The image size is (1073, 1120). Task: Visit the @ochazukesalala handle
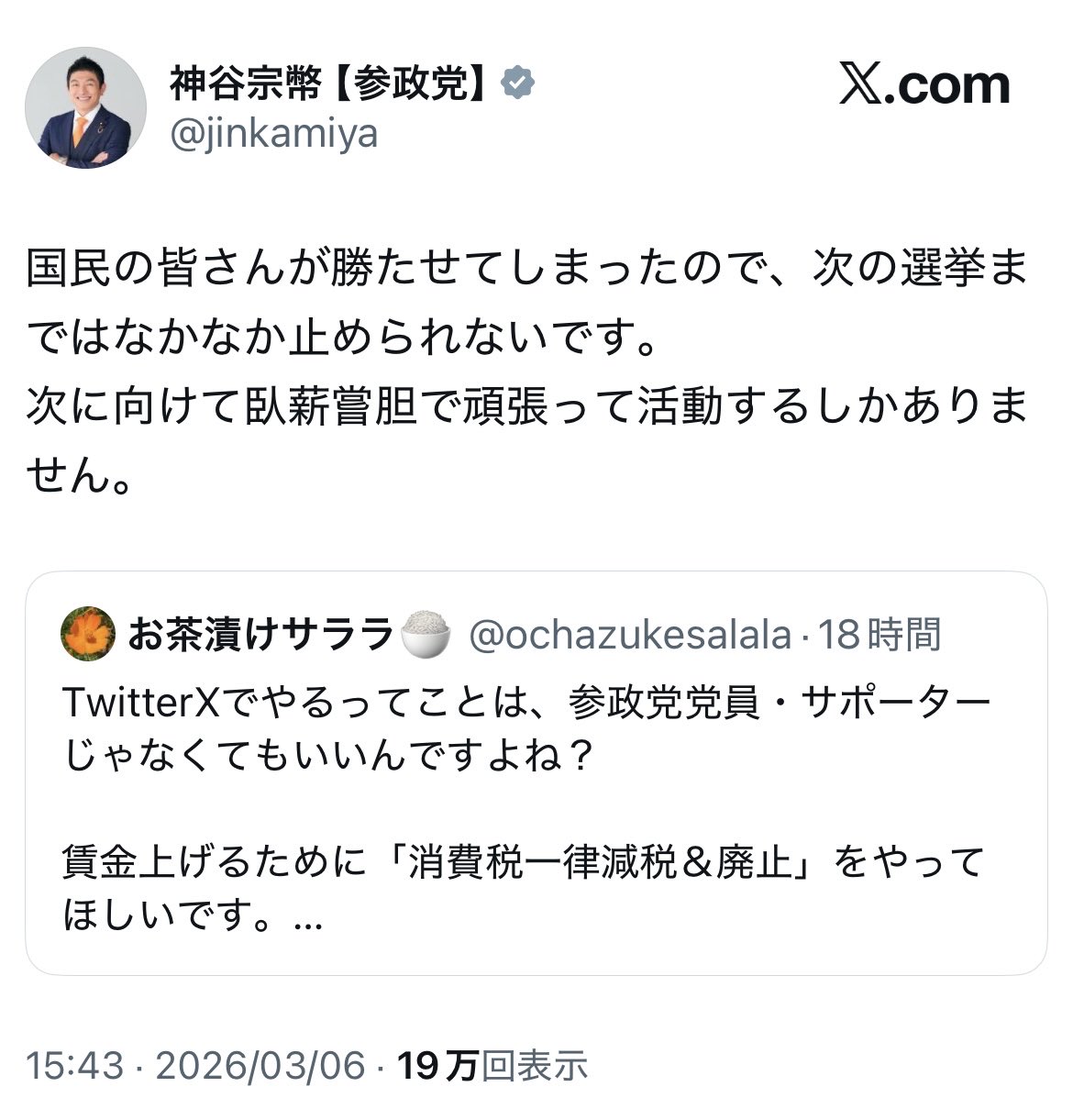[x=629, y=634]
